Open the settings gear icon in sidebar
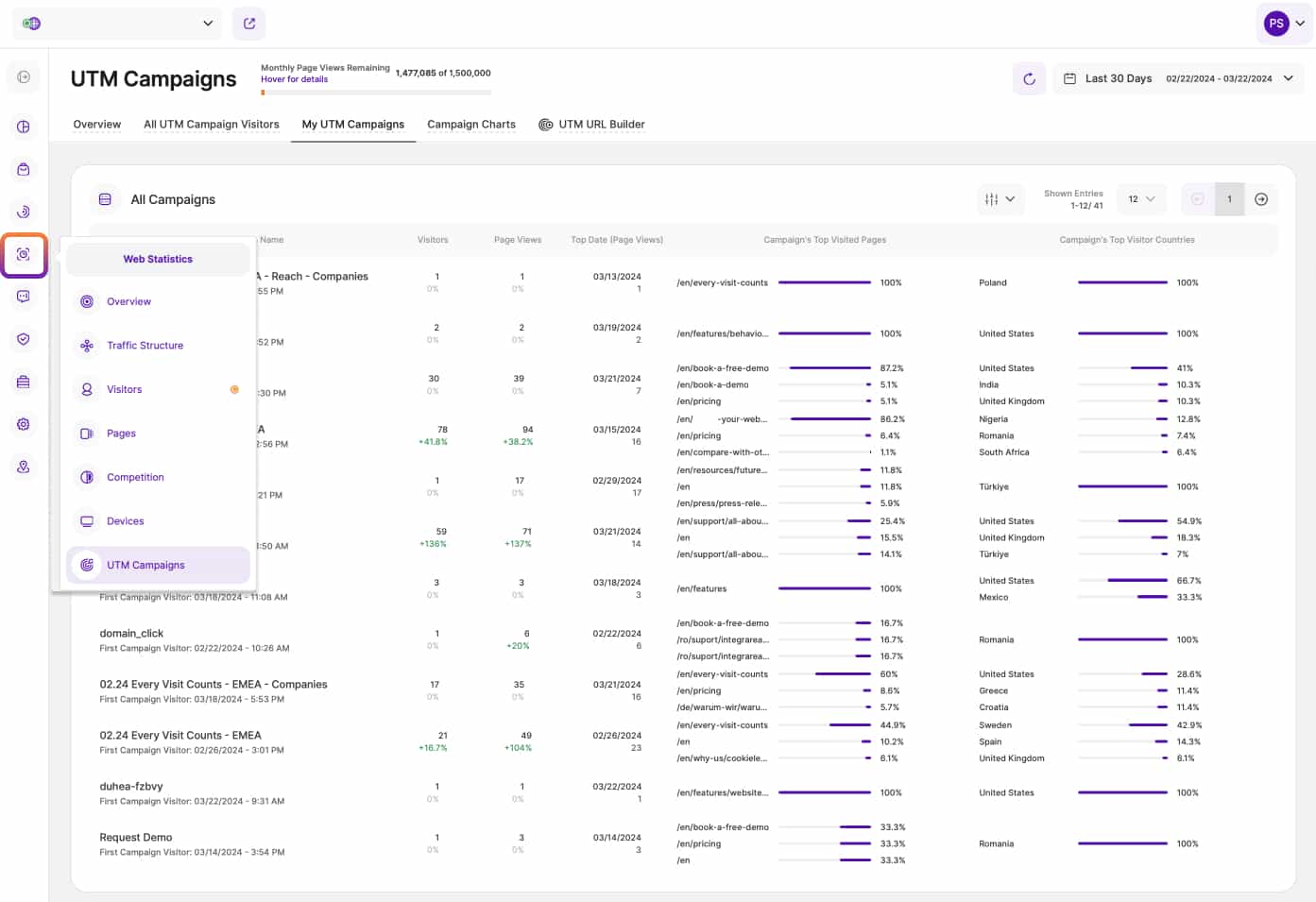1316x902 pixels. tap(24, 424)
